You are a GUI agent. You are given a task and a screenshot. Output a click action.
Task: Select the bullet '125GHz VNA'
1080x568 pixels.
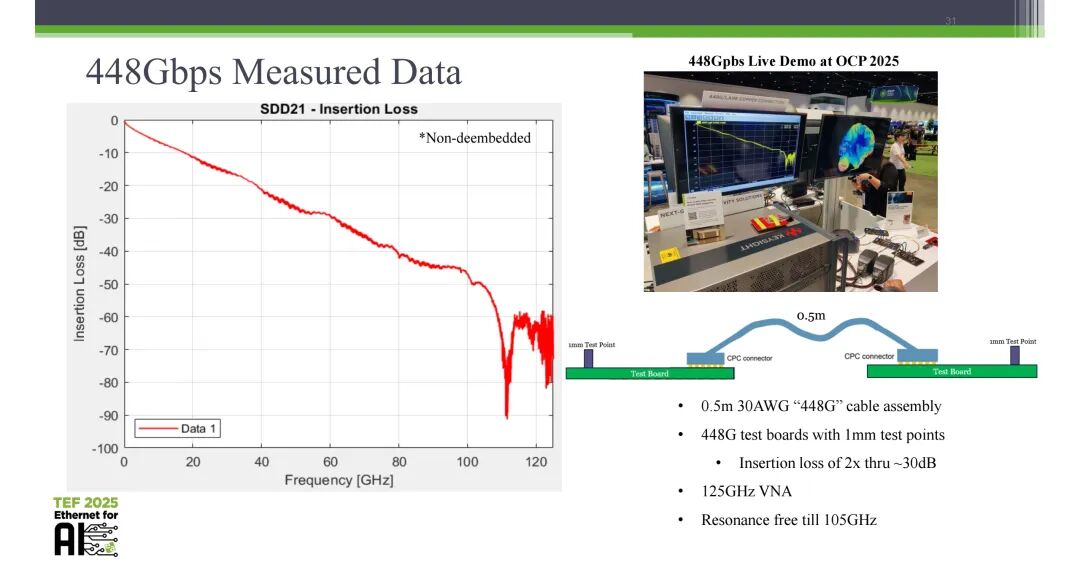pos(747,492)
